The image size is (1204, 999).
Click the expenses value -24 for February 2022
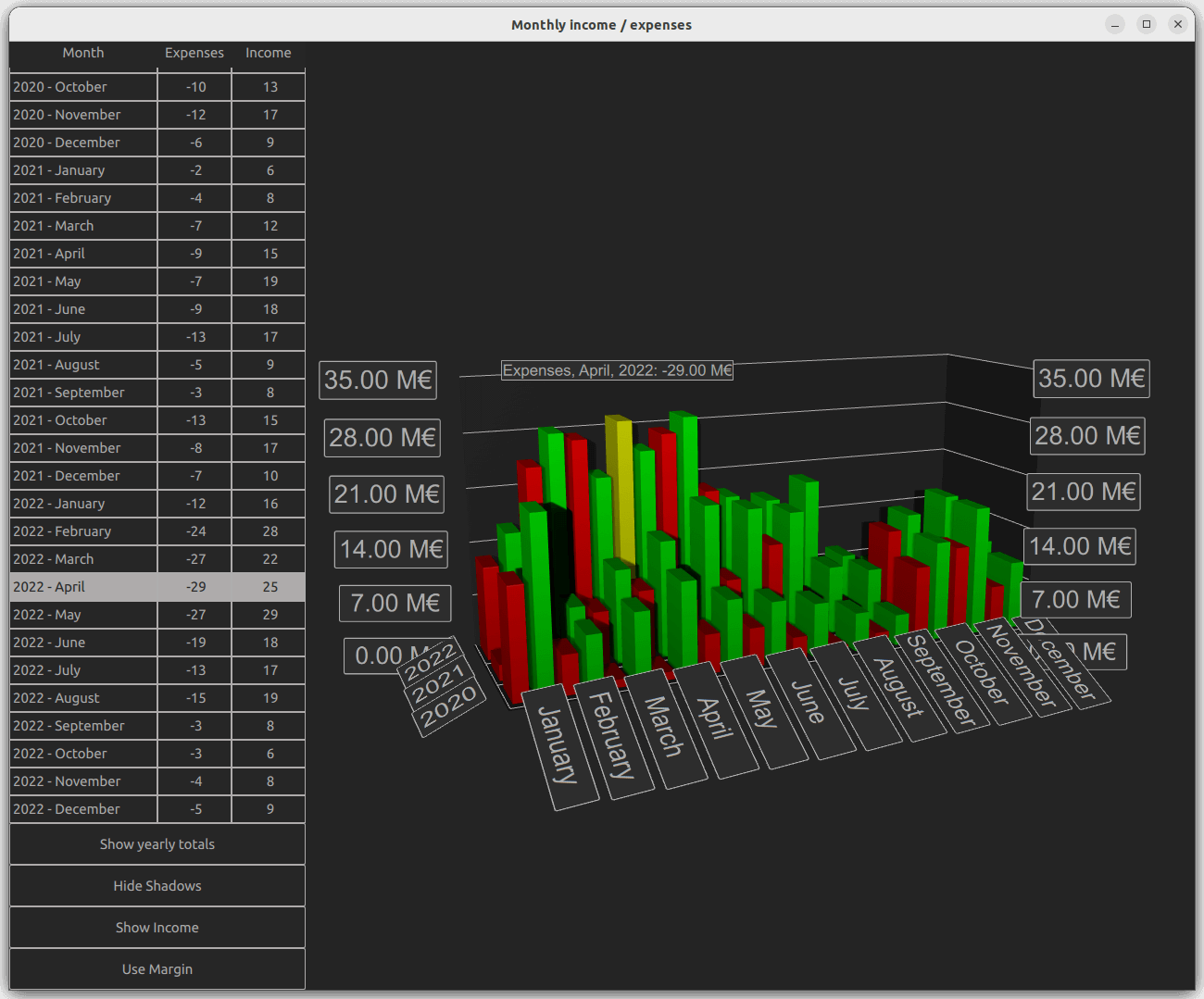pyautogui.click(x=195, y=531)
